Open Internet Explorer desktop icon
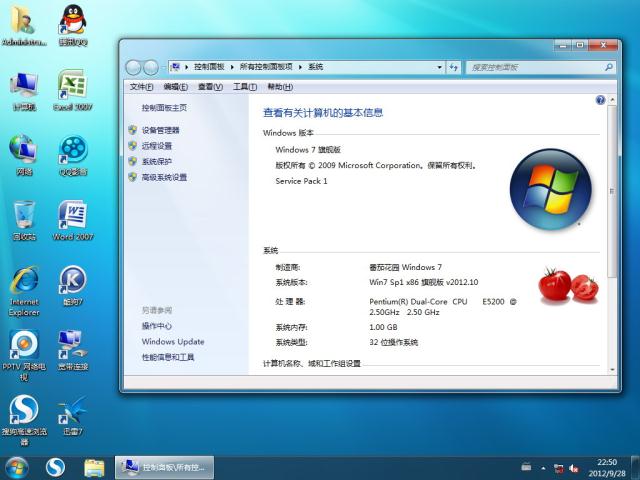 tap(24, 291)
